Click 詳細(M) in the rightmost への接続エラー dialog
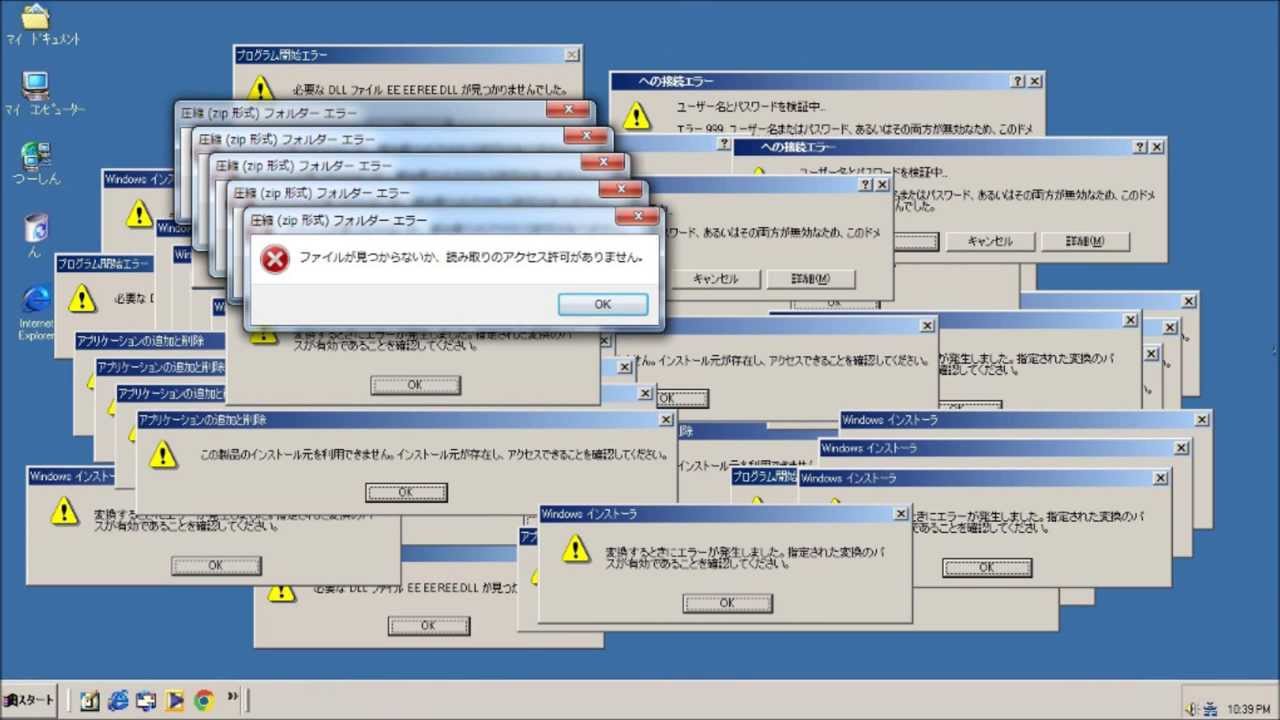 (1085, 241)
